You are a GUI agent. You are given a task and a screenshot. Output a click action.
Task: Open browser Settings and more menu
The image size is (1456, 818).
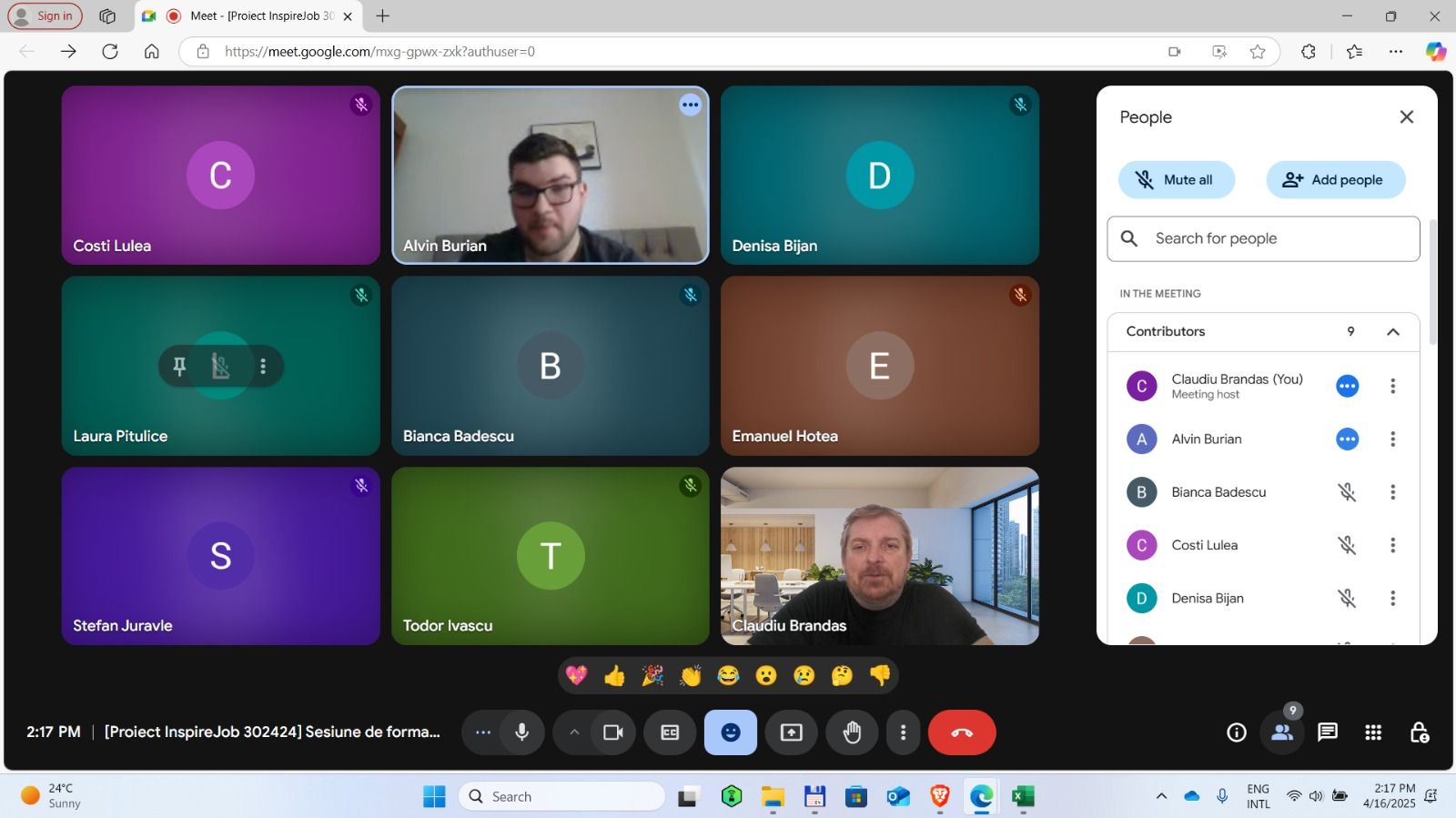[x=1395, y=52]
